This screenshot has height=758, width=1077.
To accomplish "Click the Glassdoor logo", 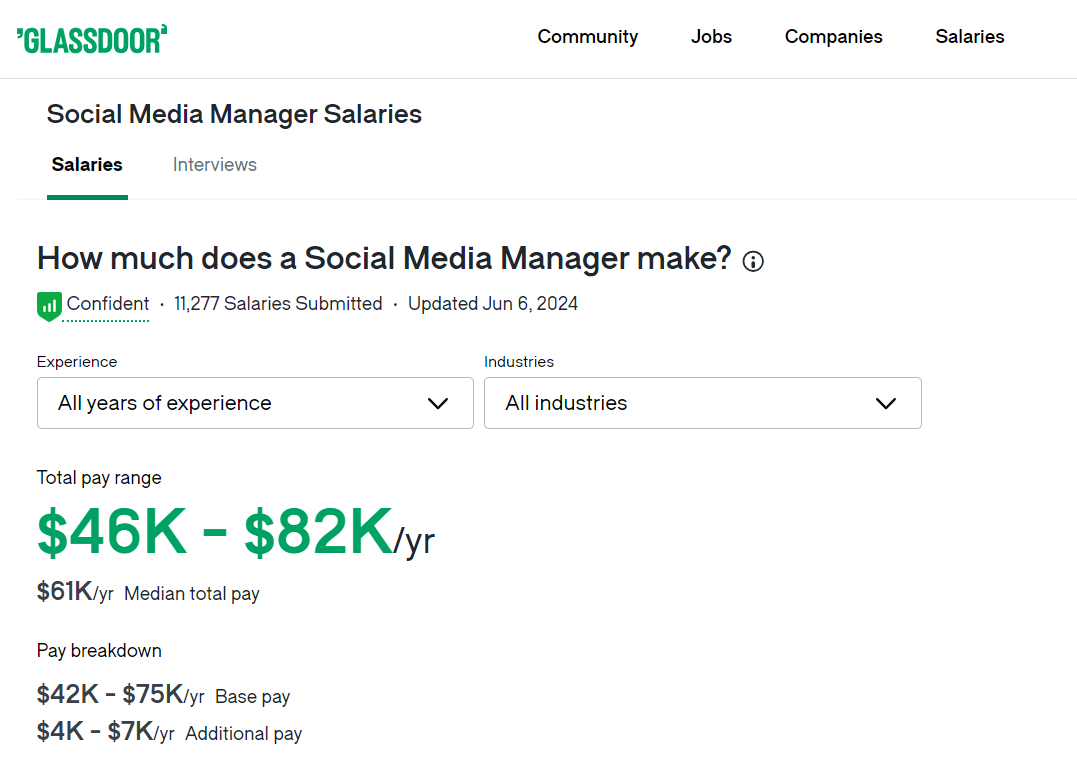I will click(x=91, y=38).
